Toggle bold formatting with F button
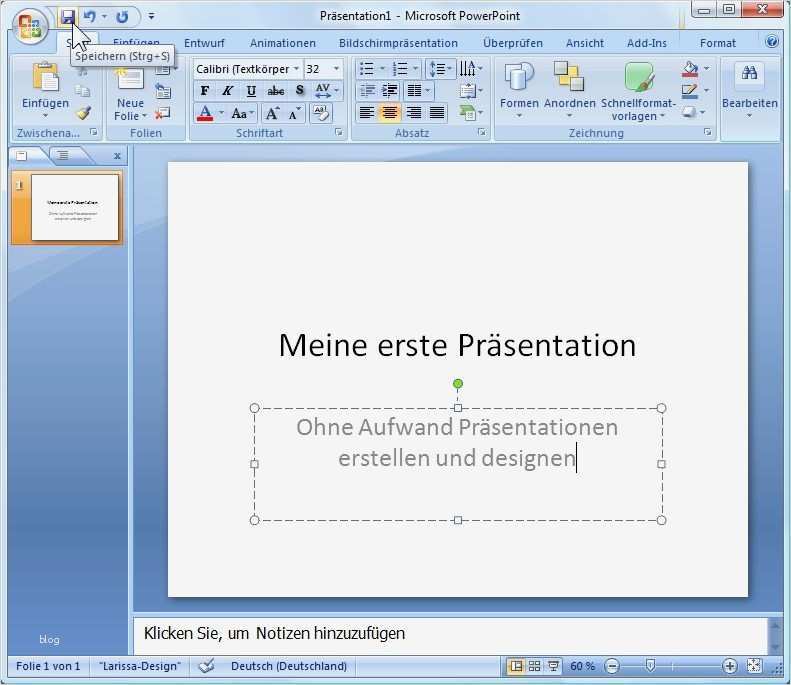The height and width of the screenshot is (685, 791). coord(204,91)
